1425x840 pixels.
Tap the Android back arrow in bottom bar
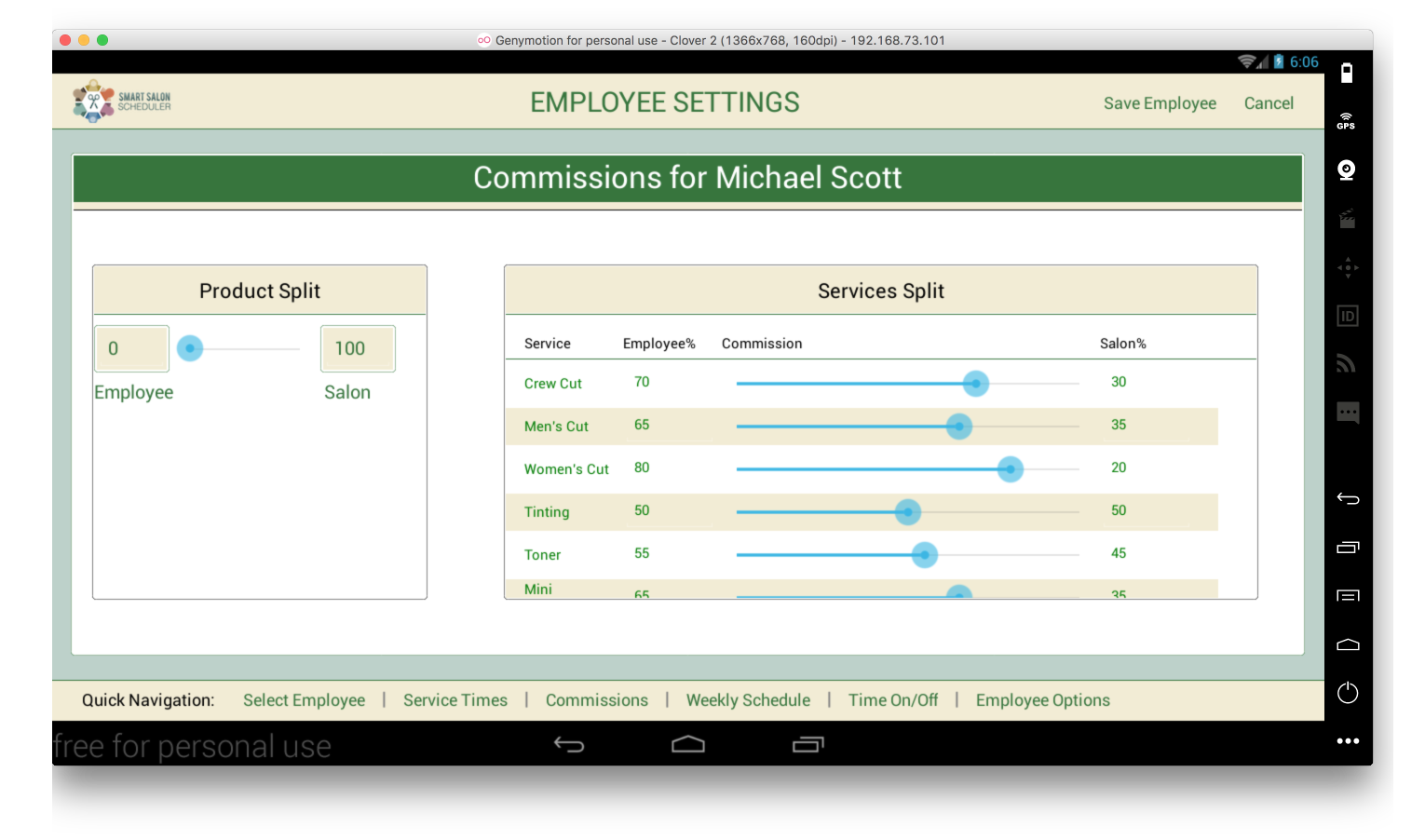tap(569, 744)
